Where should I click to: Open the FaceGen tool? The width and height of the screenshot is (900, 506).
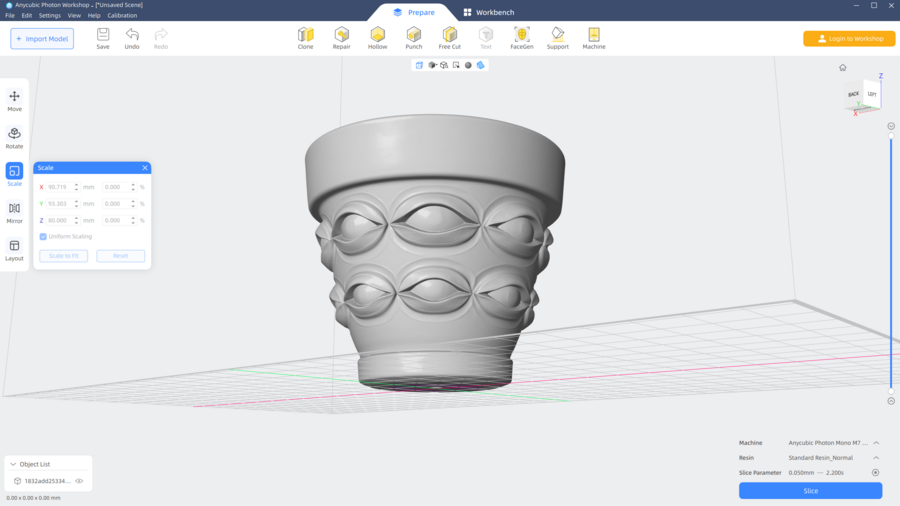pos(521,38)
